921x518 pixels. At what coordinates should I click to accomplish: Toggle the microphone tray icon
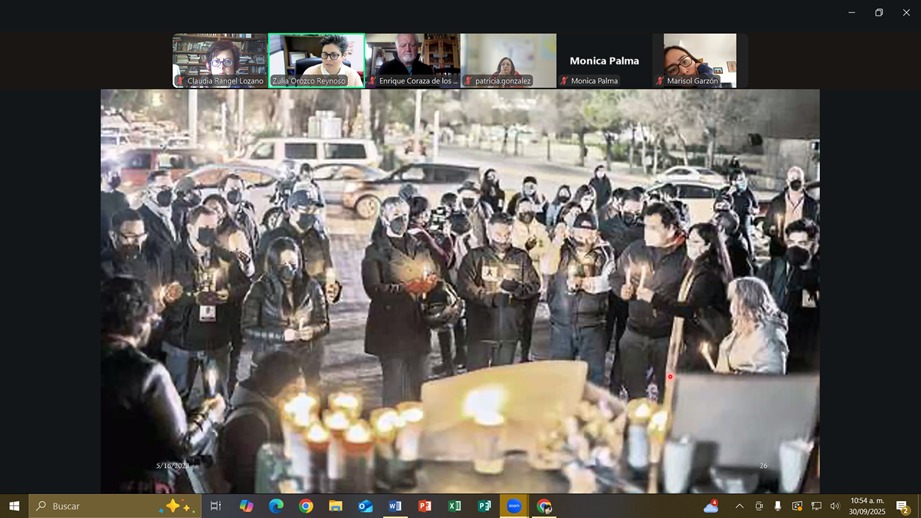tap(777, 506)
